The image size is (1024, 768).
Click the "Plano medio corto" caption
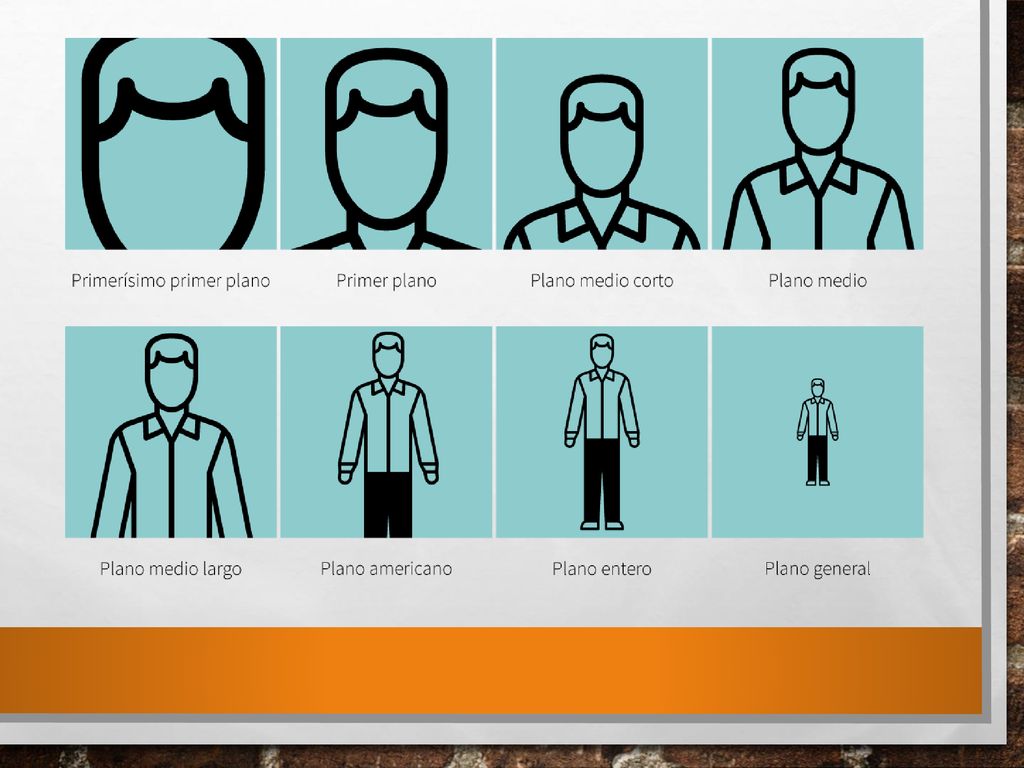pos(601,281)
